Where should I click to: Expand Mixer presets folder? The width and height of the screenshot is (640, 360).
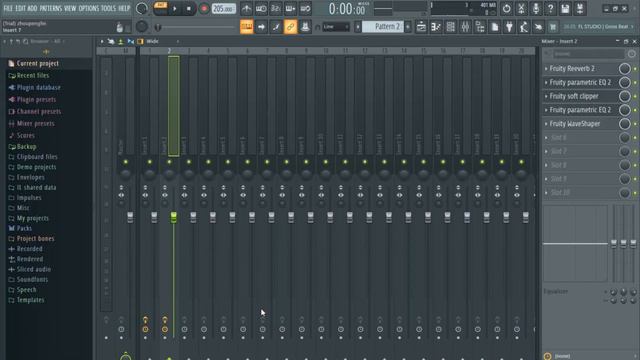tap(36, 123)
